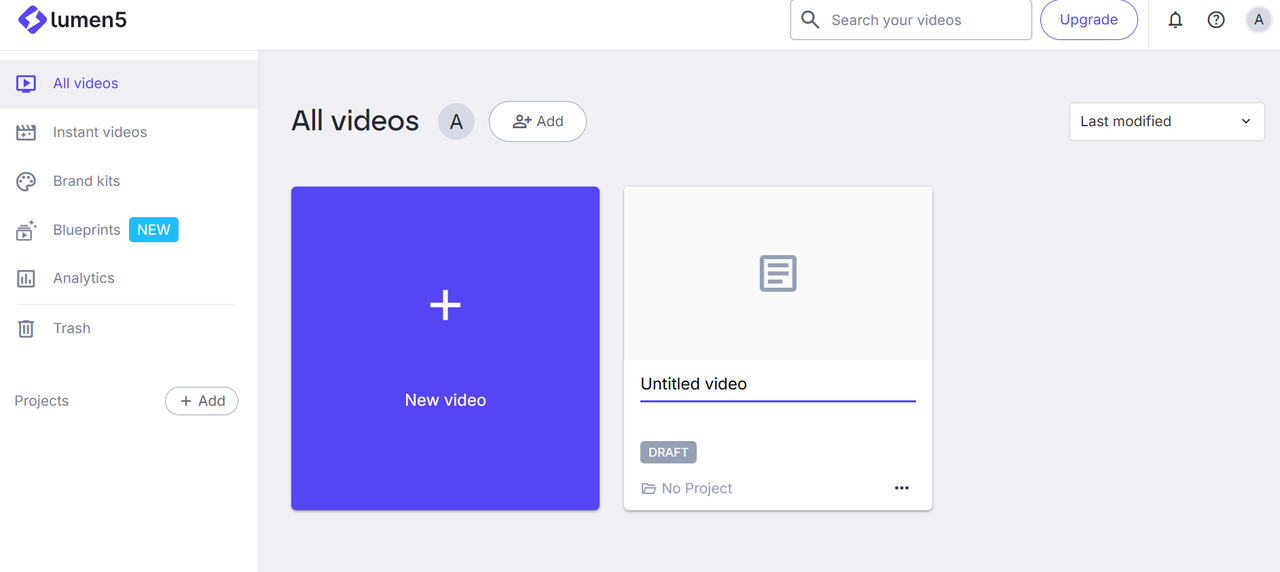
Task: Open the help question mark icon
Action: (x=1216, y=20)
